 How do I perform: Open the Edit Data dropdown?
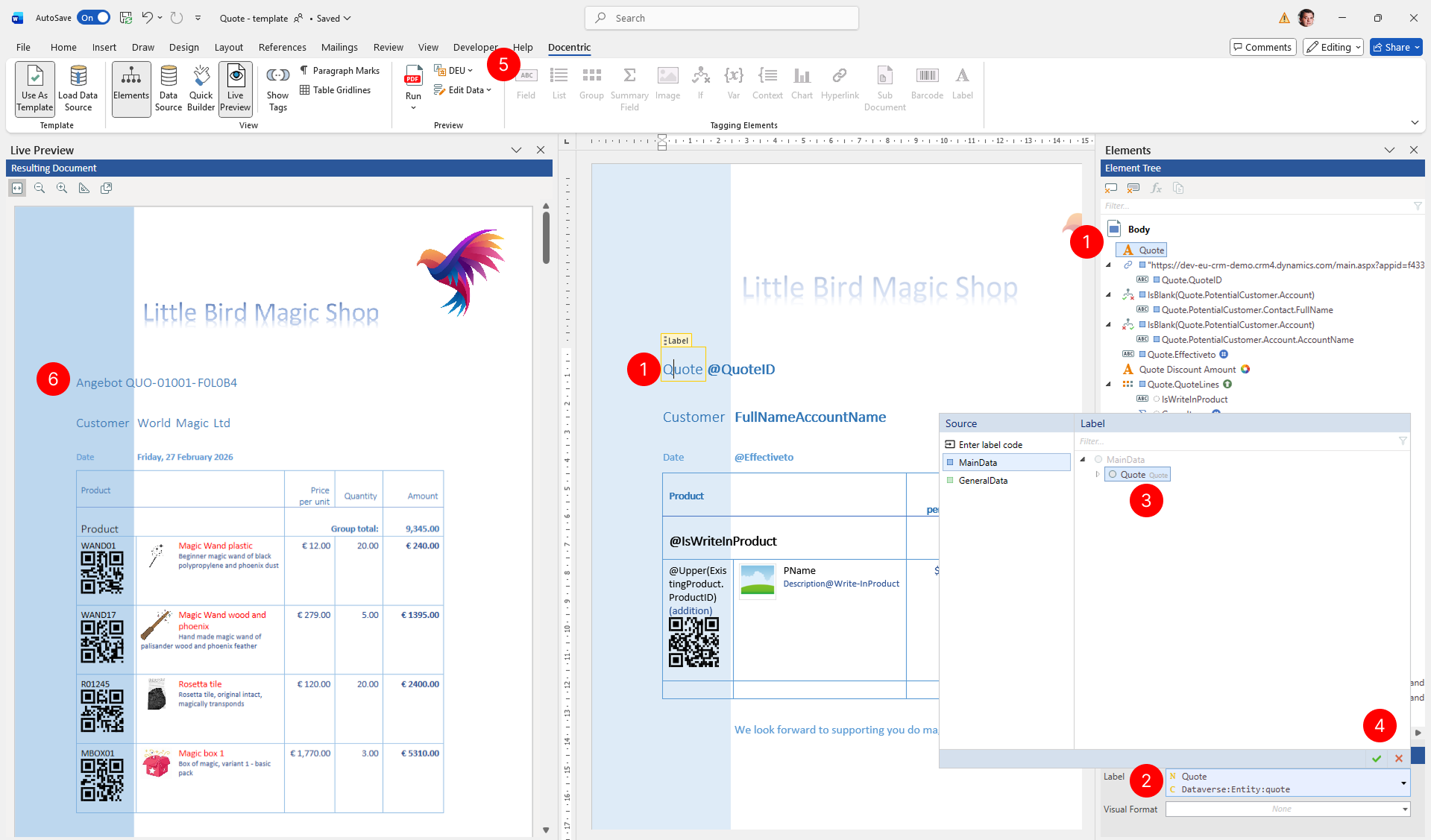click(463, 90)
